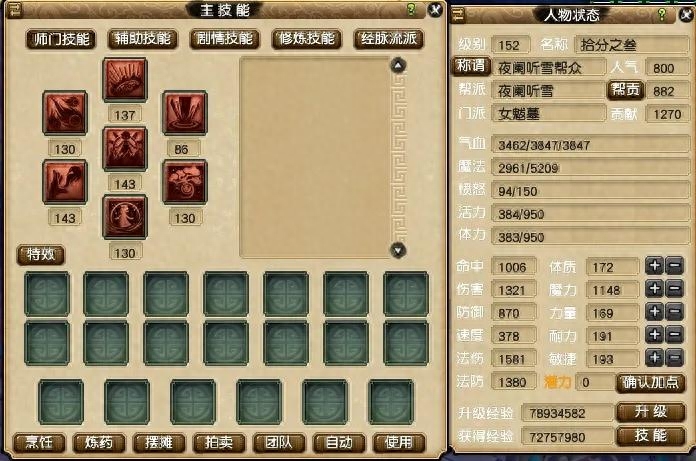Click the help question mark in 人物状态 panel
Image resolution: width=696 pixels, height=461 pixels.
662,14
